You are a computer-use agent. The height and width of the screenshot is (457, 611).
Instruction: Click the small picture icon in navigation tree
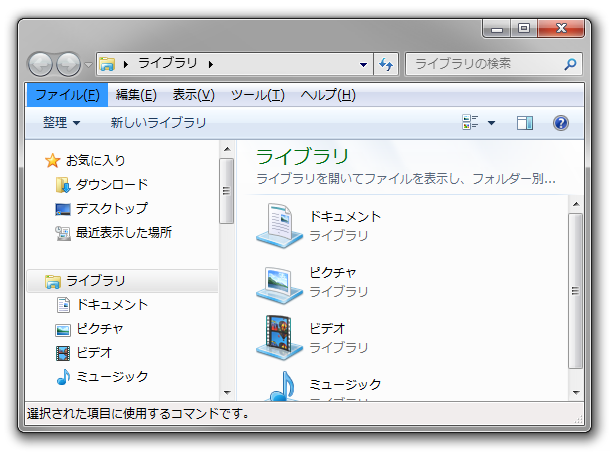click(x=63, y=330)
